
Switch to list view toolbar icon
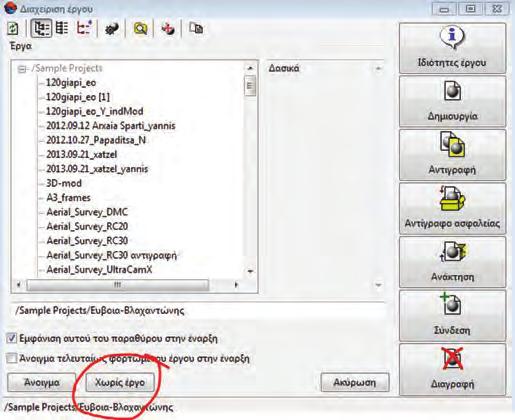62,28
